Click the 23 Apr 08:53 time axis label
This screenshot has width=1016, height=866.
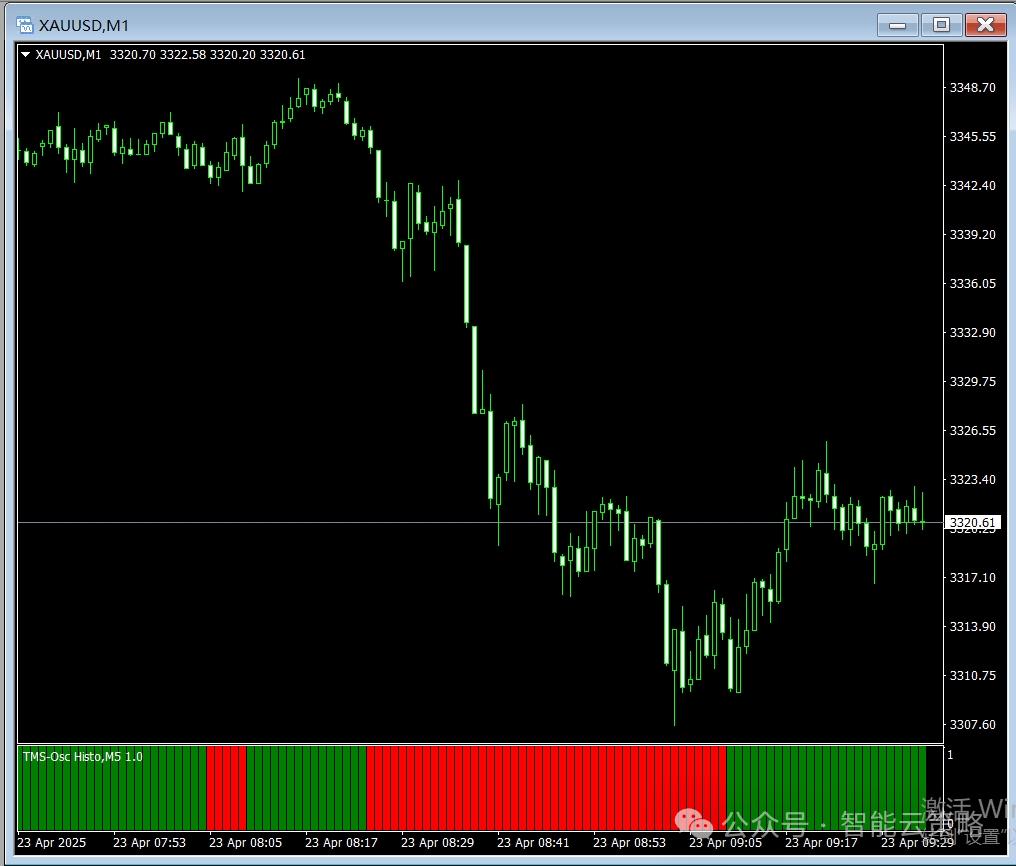tap(629, 843)
